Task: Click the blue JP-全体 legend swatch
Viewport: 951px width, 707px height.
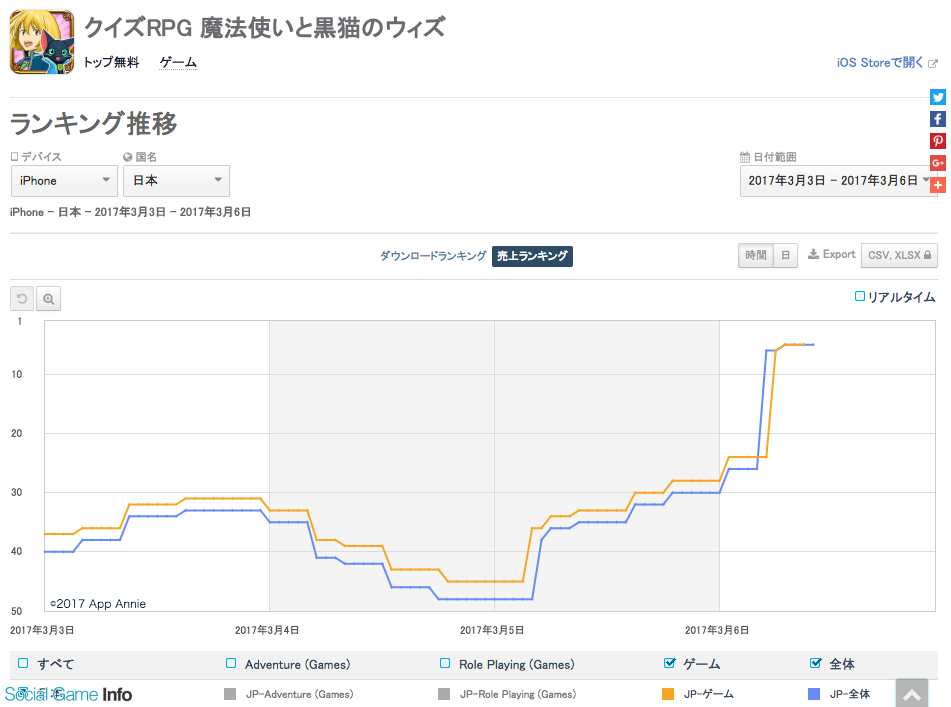Action: pyautogui.click(x=814, y=694)
